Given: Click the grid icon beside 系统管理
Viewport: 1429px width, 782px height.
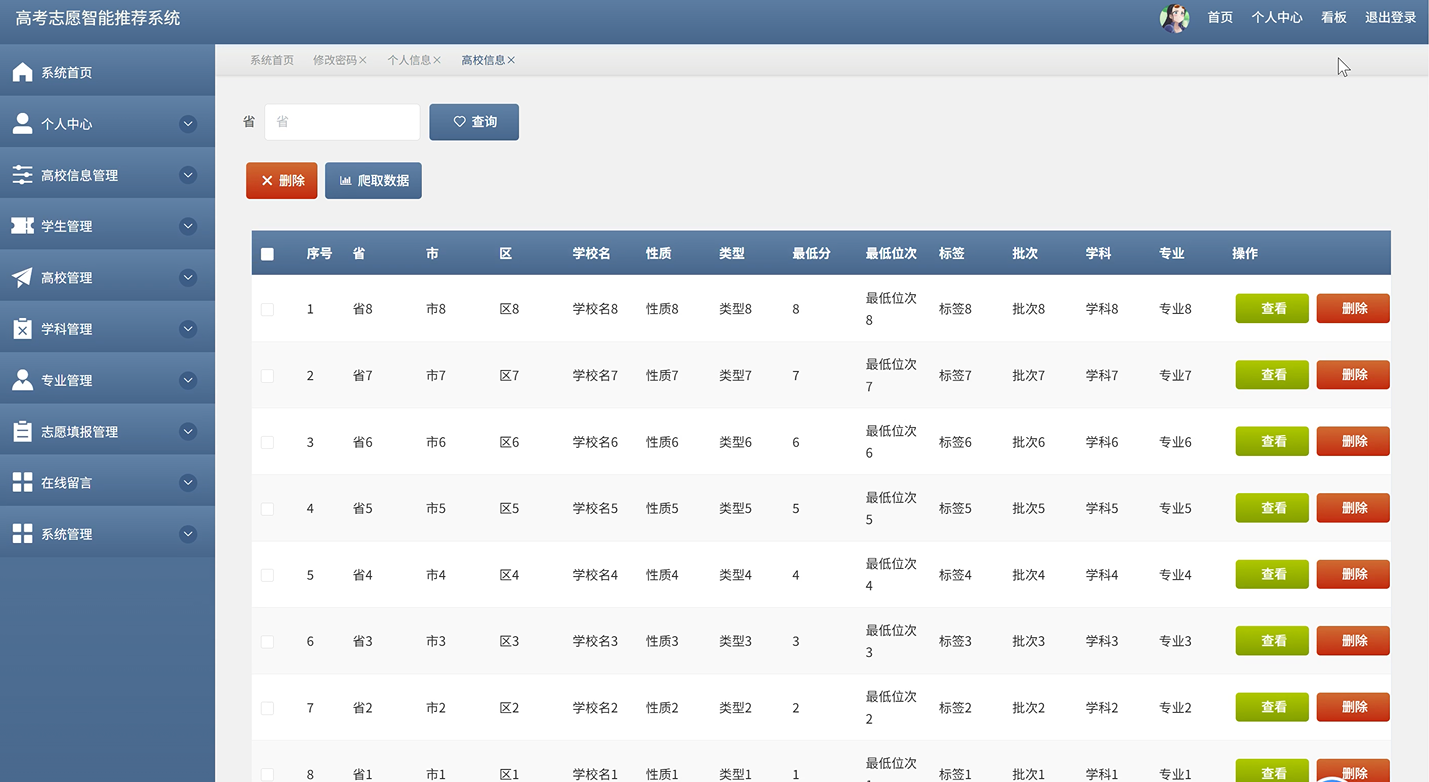Looking at the screenshot, I should pyautogui.click(x=22, y=534).
